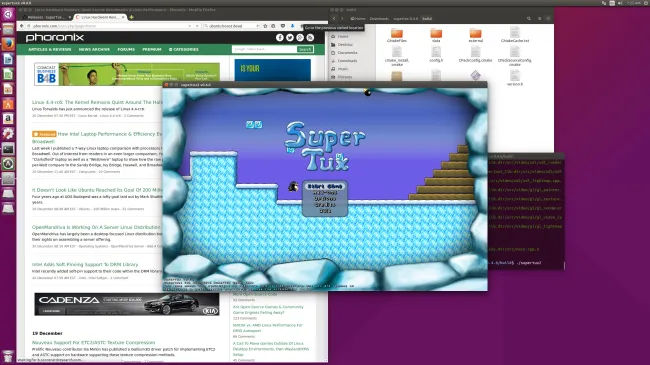This screenshot has width=650, height=365.
Task: Open the Categories dropdown on Phoronix
Action: (x=184, y=49)
